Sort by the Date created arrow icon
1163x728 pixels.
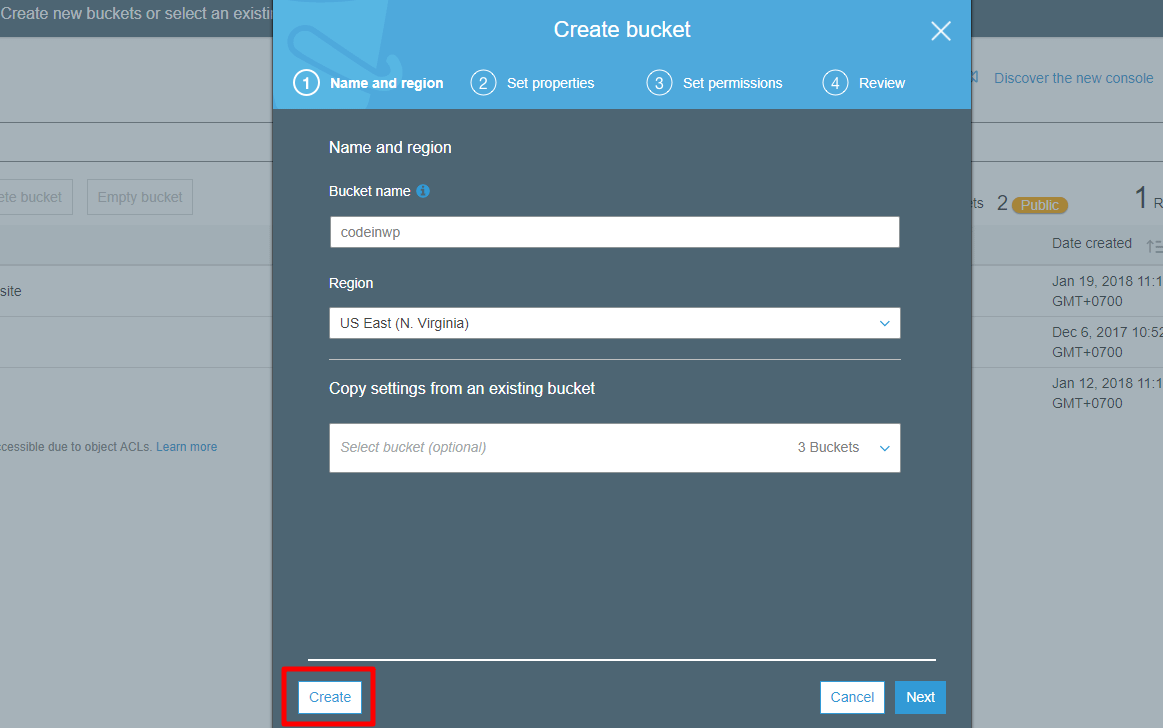point(1153,245)
